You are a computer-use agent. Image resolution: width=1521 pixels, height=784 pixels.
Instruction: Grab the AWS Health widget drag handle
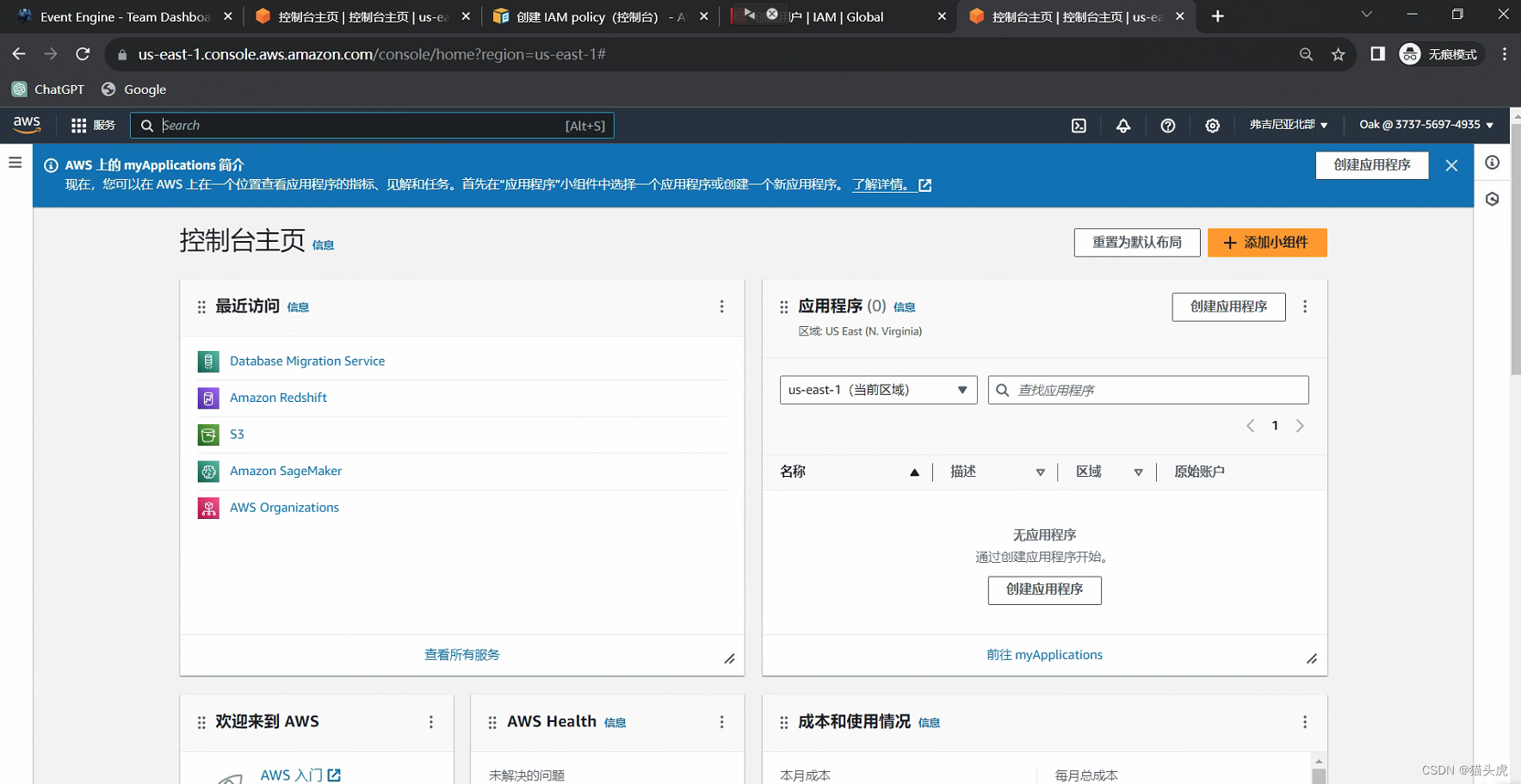(492, 723)
